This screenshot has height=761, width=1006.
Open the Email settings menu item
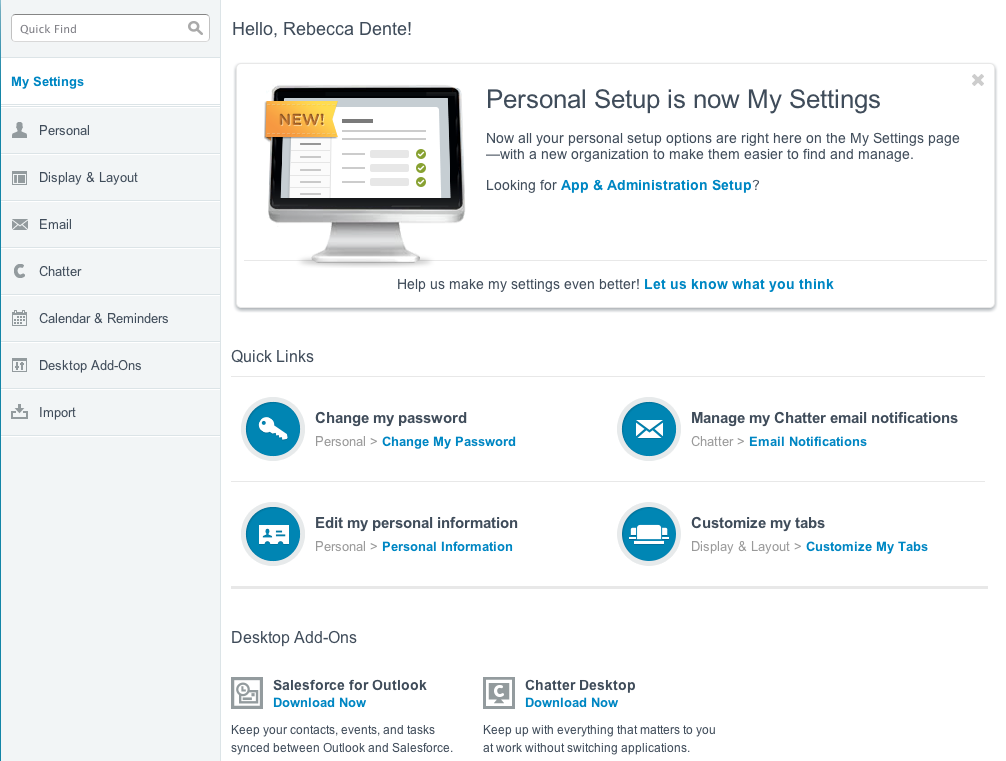(55, 224)
